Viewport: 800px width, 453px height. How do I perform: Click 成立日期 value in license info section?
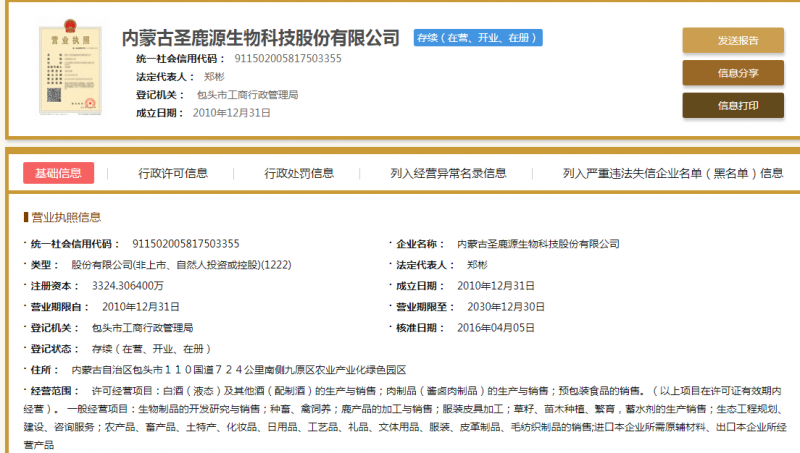(495, 286)
